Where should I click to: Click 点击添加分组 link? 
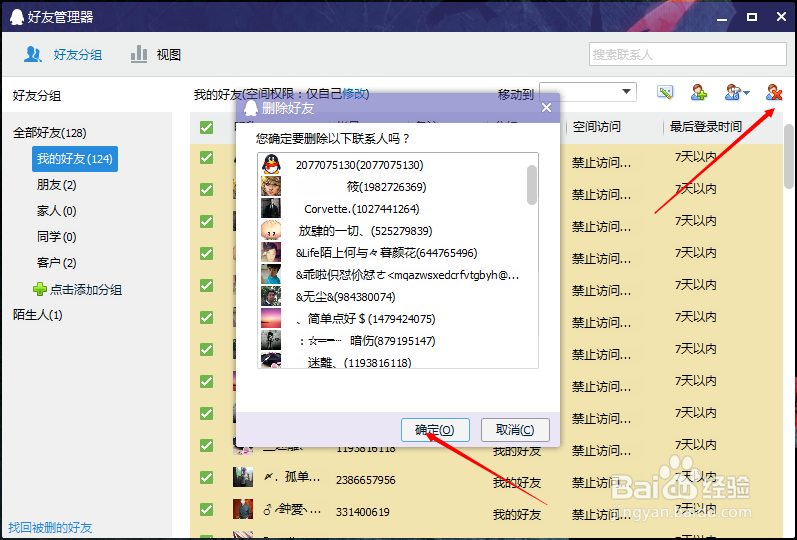[86, 290]
